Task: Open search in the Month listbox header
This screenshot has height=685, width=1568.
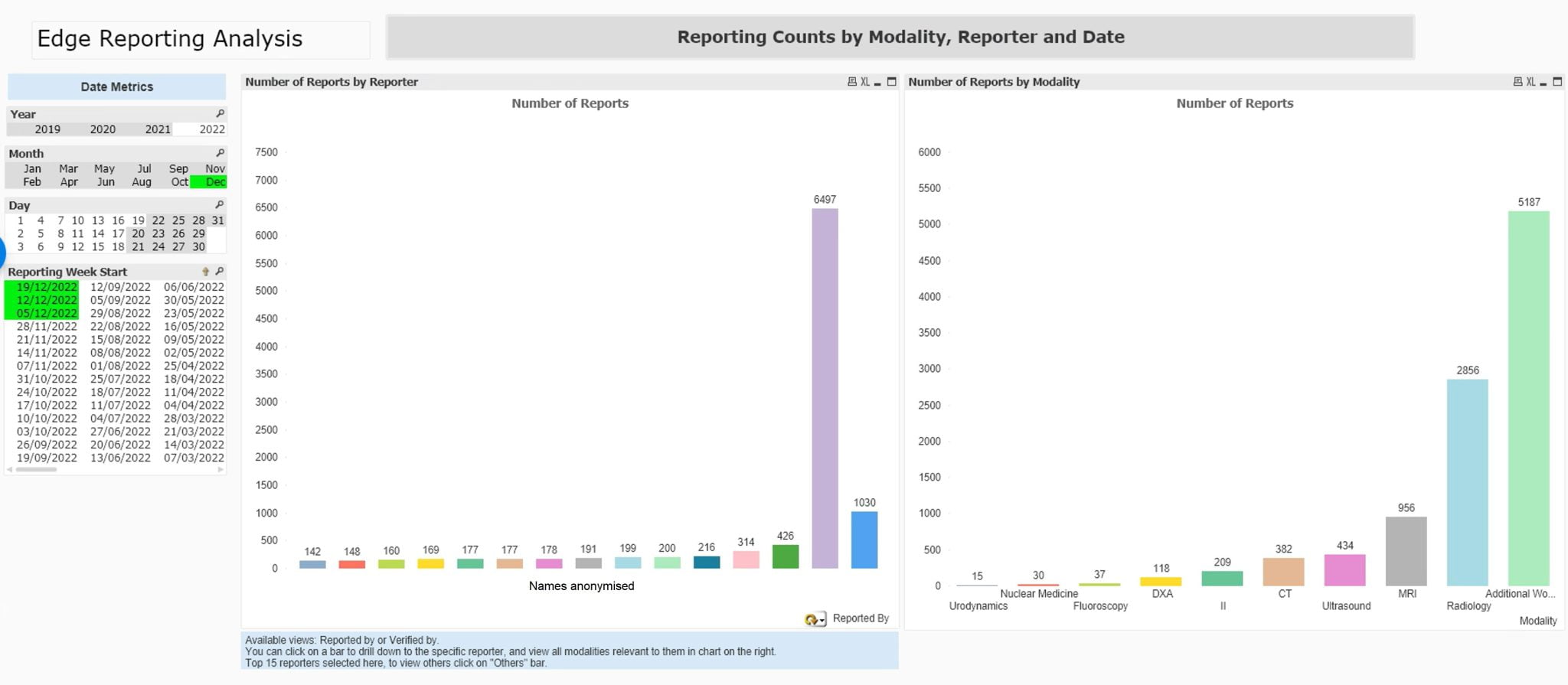Action: tap(220, 153)
